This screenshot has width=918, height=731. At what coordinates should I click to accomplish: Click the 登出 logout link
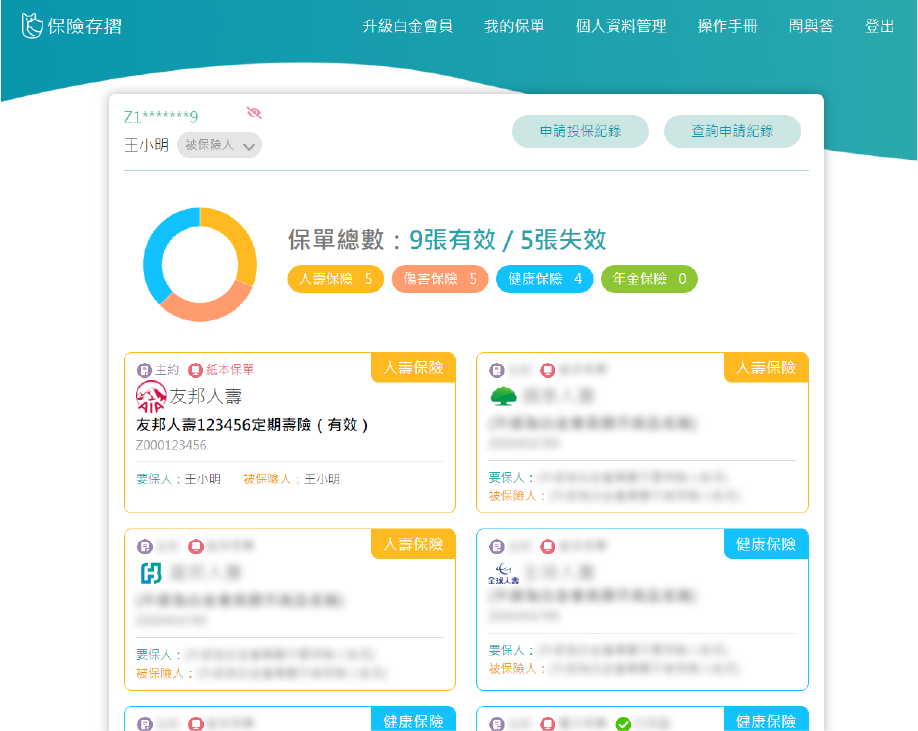pyautogui.click(x=881, y=27)
